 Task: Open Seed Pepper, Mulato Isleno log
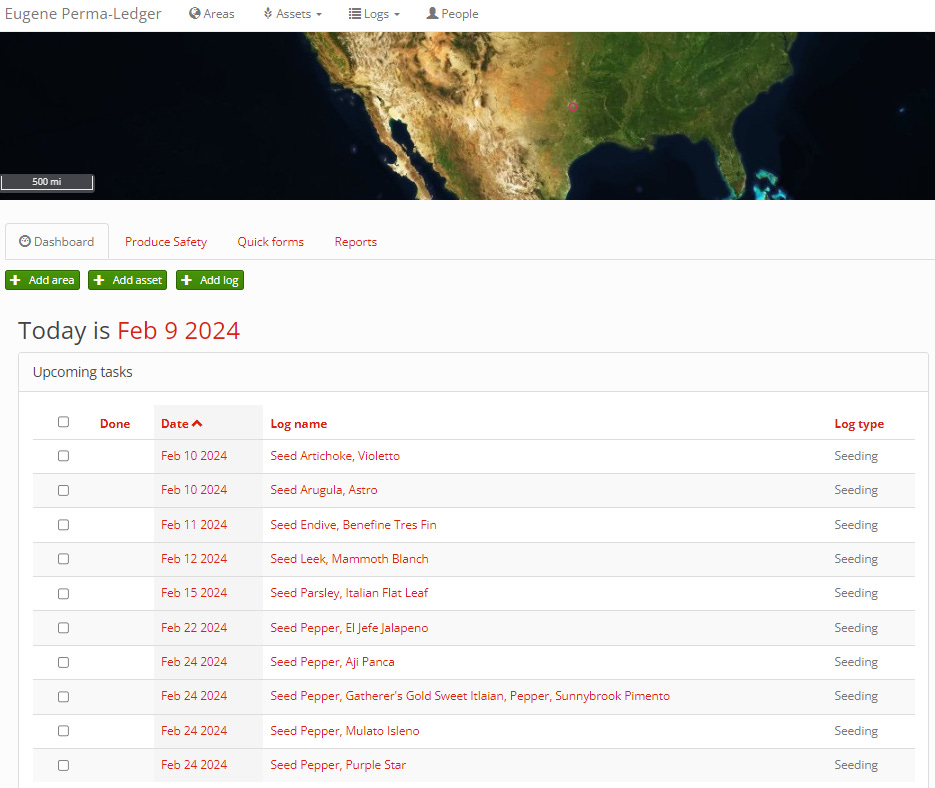tap(345, 731)
